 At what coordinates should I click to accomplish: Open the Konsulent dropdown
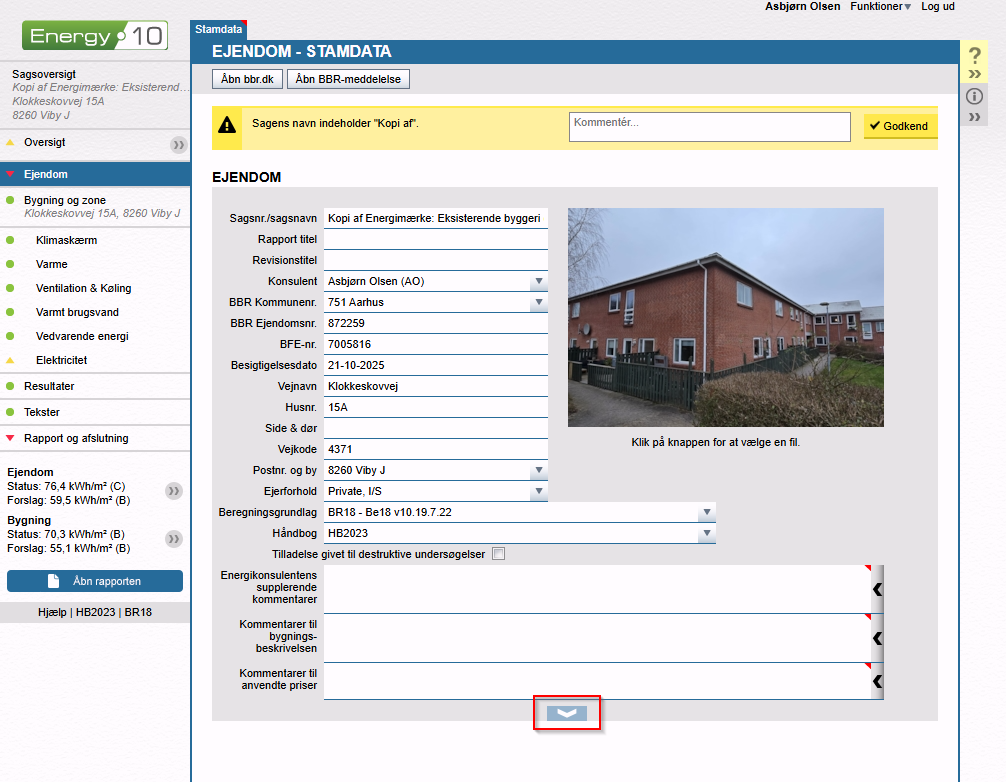pyautogui.click(x=539, y=282)
